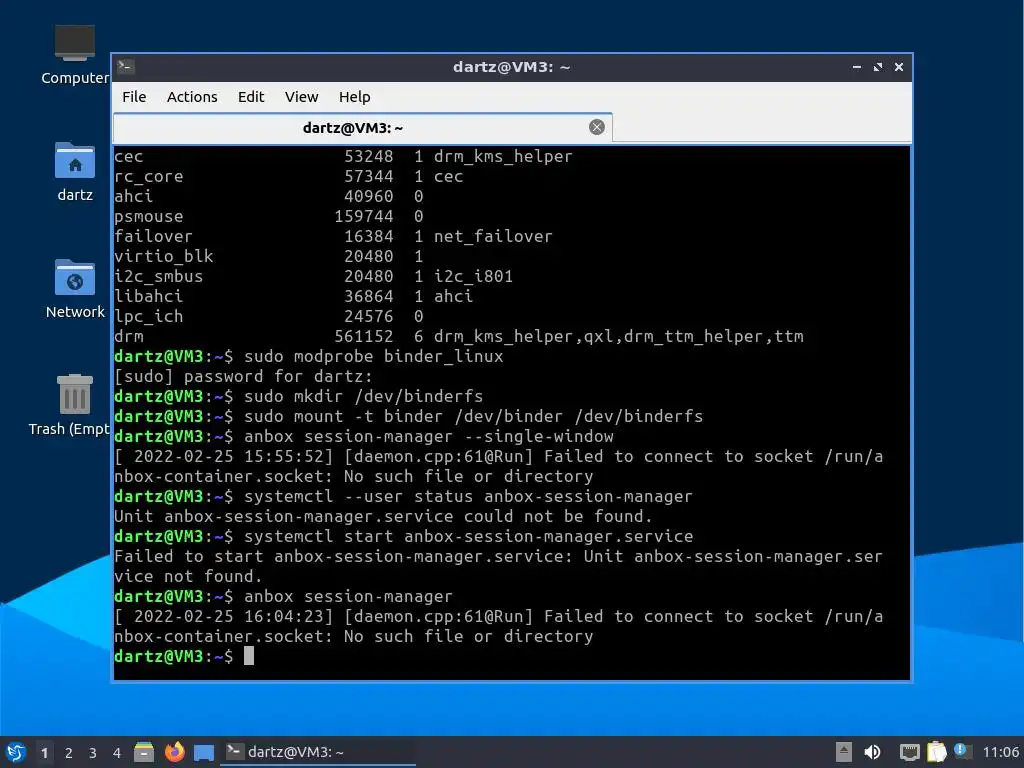
Task: Switch to workspace 1
Action: click(x=44, y=753)
